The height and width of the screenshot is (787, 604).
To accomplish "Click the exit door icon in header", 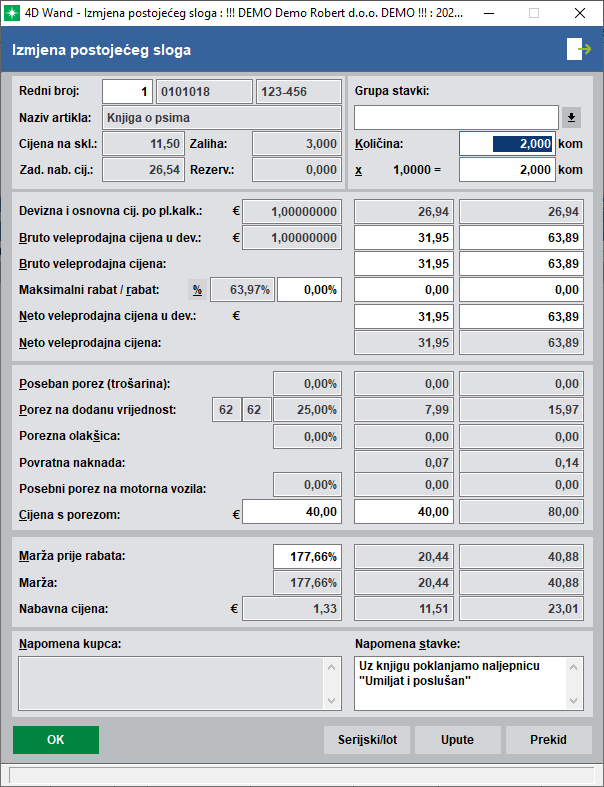I will (579, 49).
